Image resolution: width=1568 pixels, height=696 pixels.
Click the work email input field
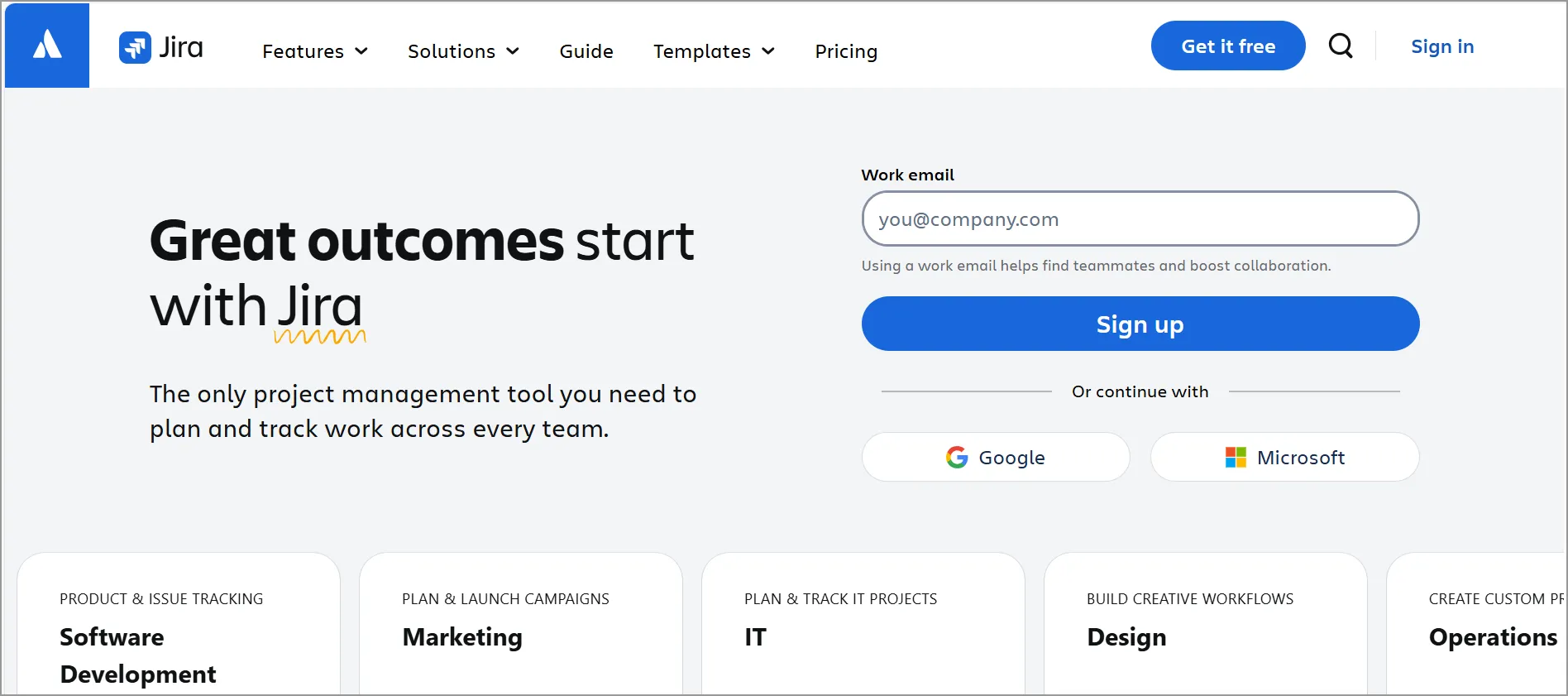[x=1140, y=218]
